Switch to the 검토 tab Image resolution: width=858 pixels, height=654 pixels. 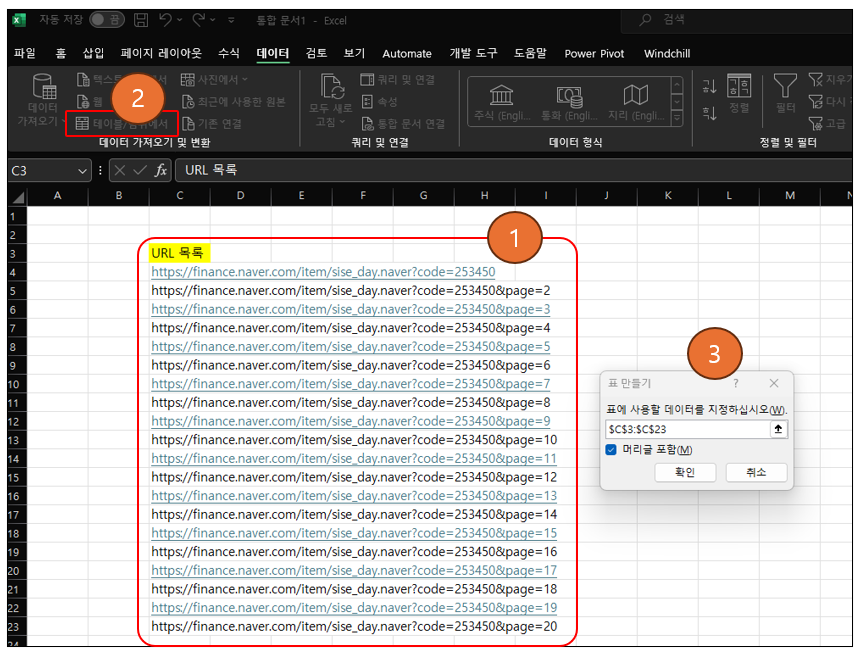click(x=316, y=54)
